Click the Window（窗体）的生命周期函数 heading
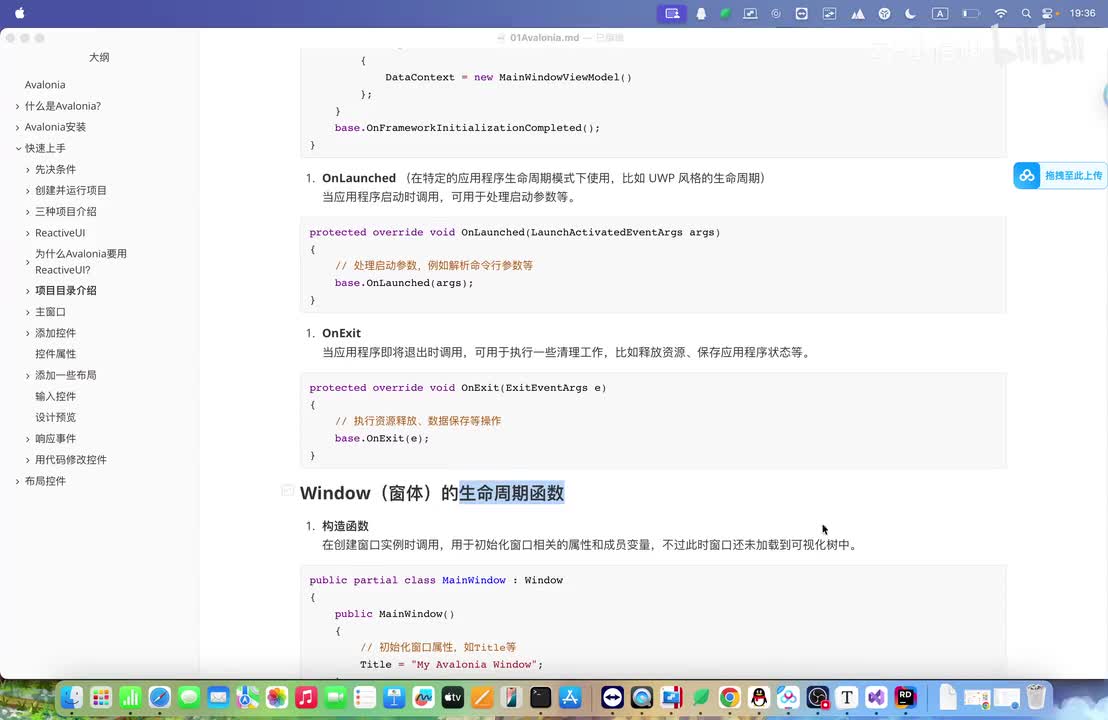The image size is (1108, 720). (x=432, y=492)
